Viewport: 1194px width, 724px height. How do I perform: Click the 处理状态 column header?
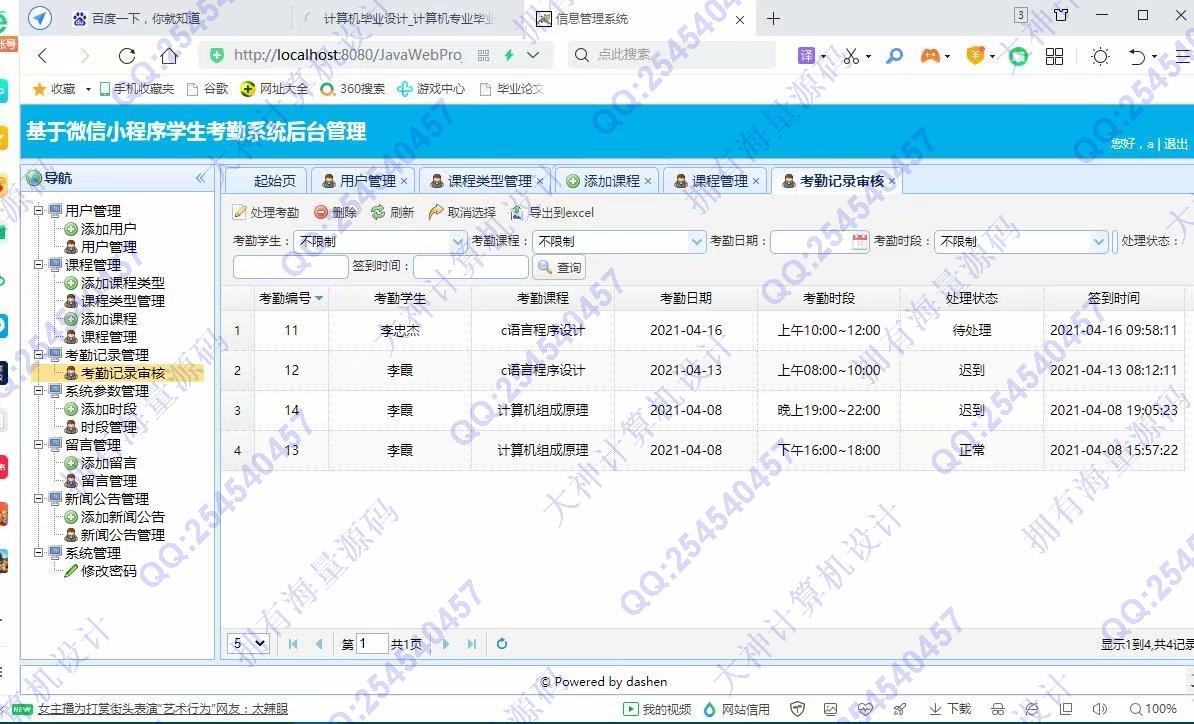972,298
